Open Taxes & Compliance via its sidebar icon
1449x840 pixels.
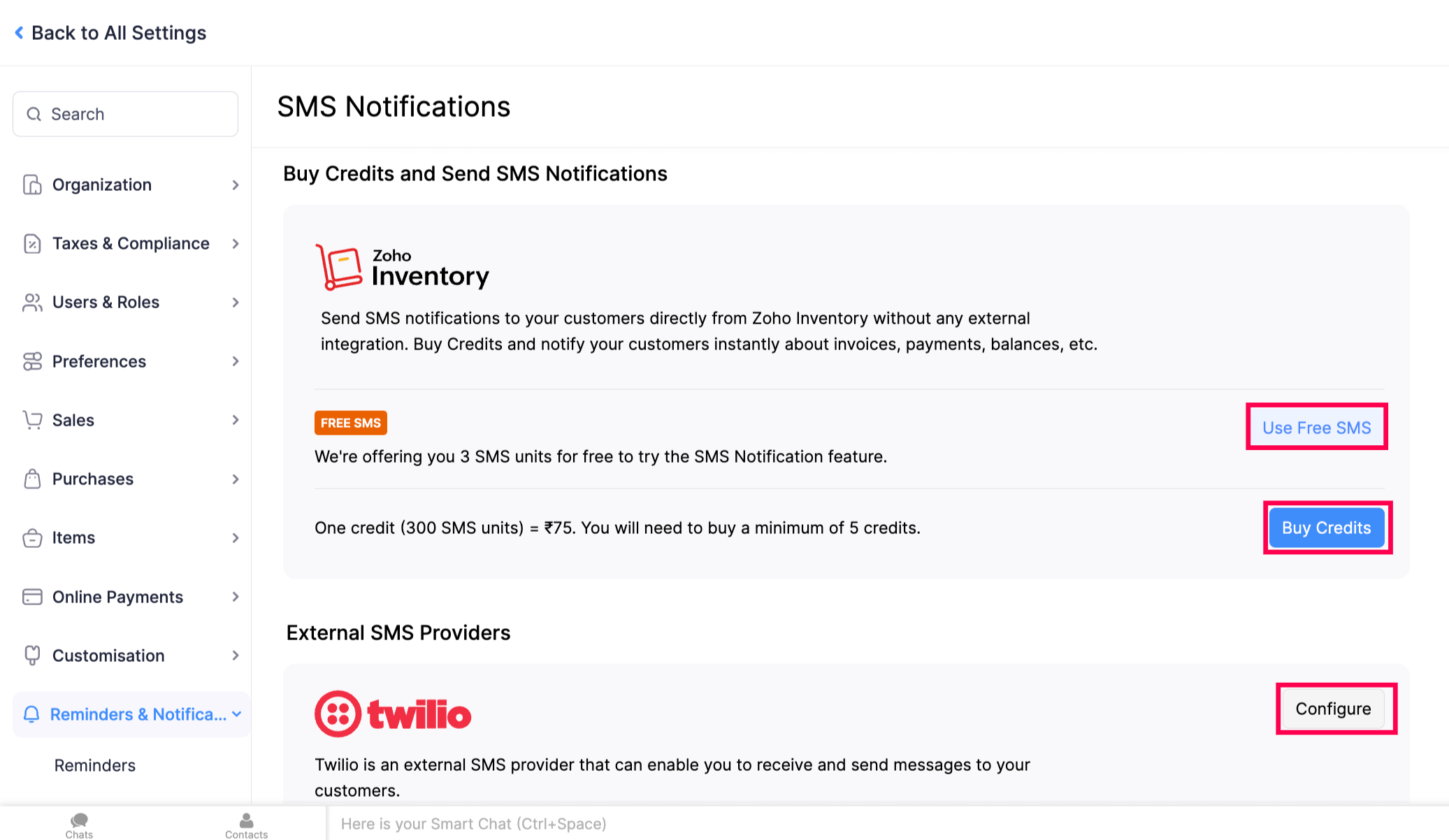[32, 243]
